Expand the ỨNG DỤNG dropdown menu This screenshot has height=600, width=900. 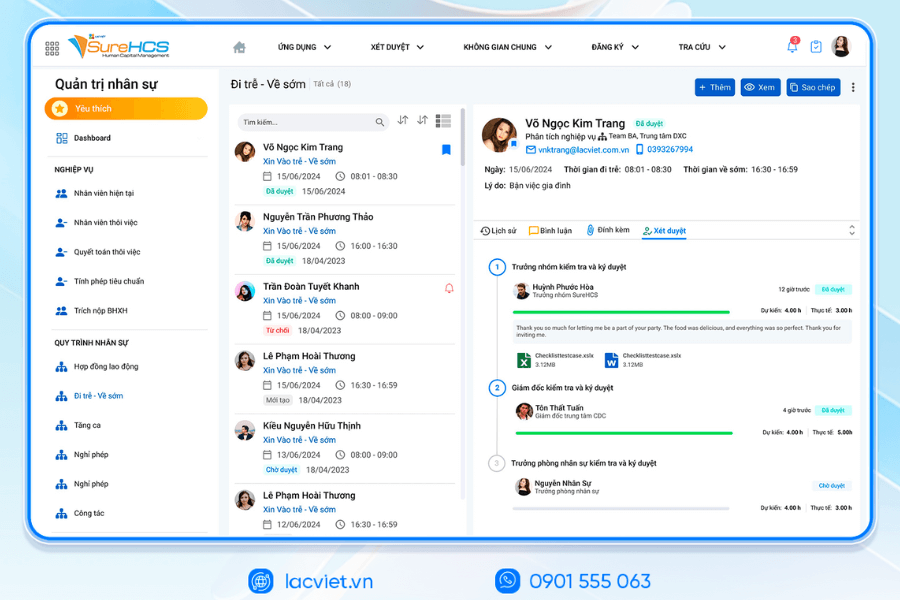304,47
